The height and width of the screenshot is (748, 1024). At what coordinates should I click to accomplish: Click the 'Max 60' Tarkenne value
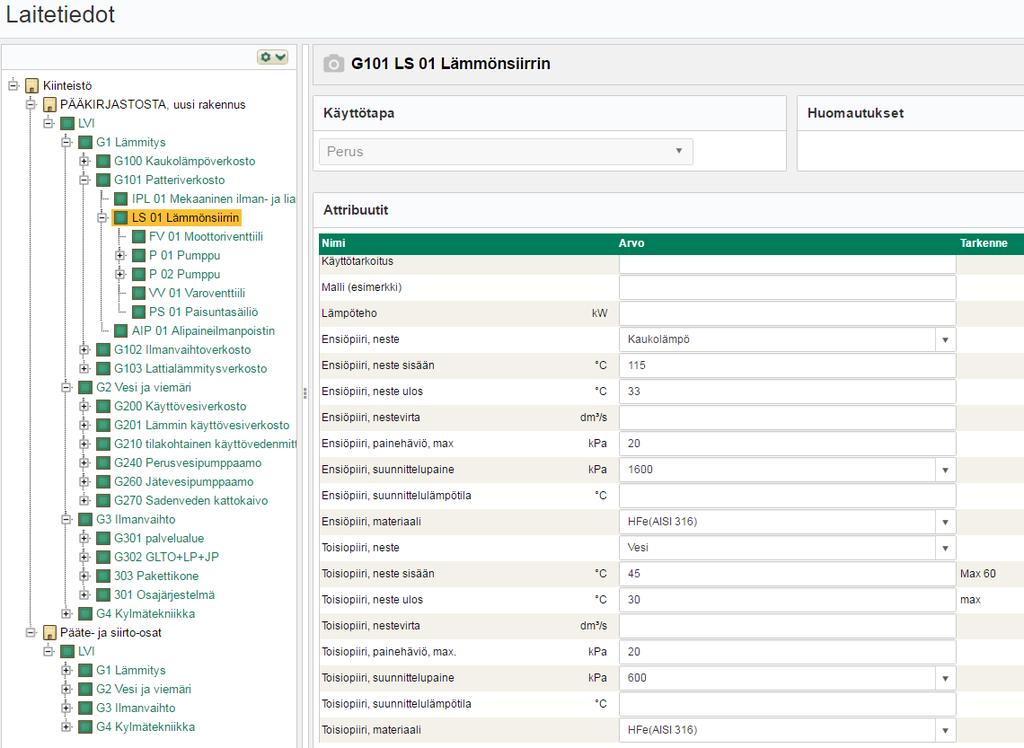978,574
